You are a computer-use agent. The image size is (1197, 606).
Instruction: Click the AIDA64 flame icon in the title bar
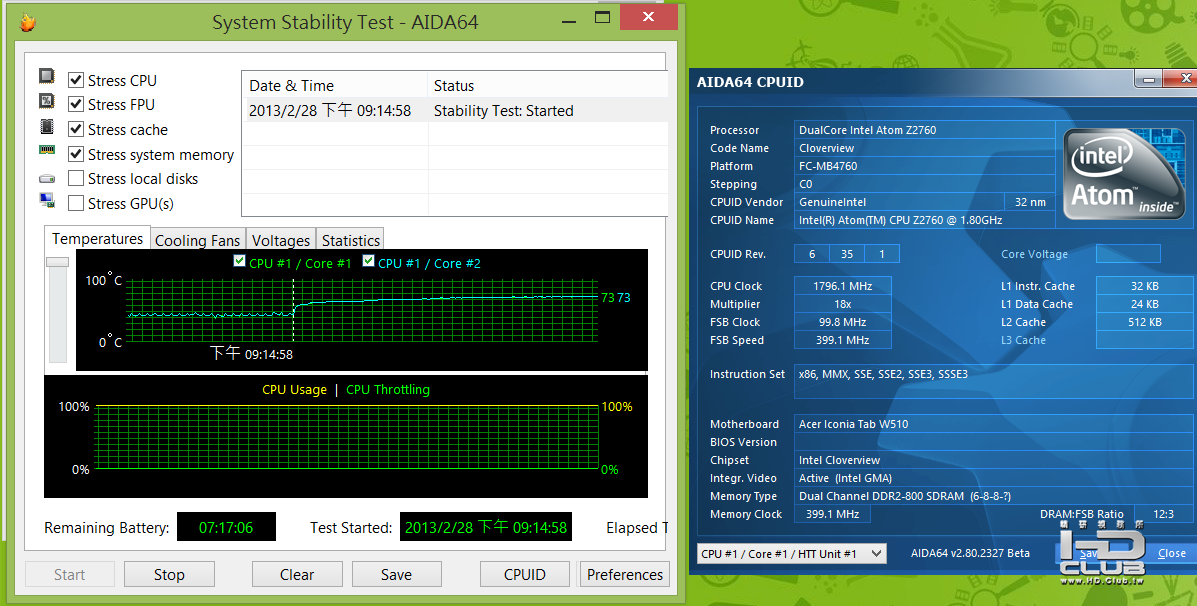pos(27,23)
